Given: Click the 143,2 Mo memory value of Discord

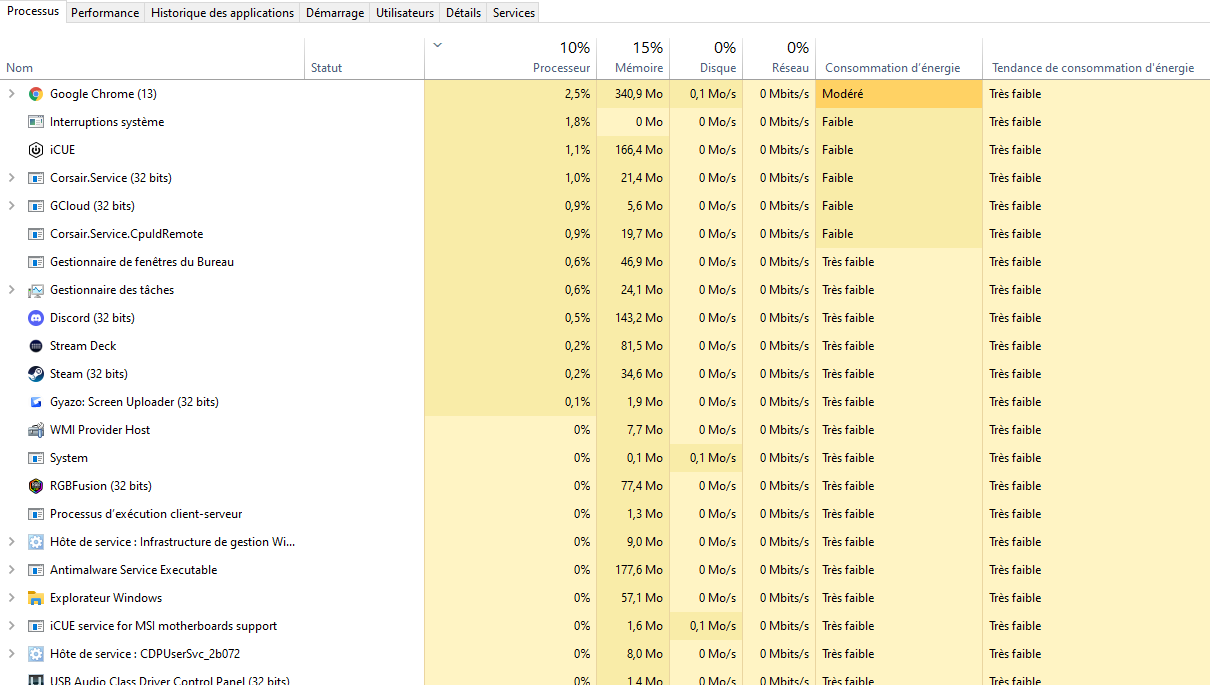Looking at the screenshot, I should click(x=638, y=318).
